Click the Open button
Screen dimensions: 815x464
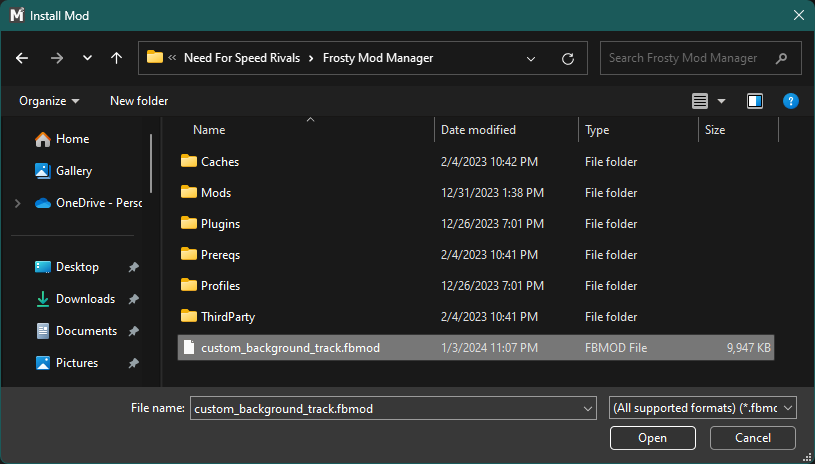click(652, 438)
